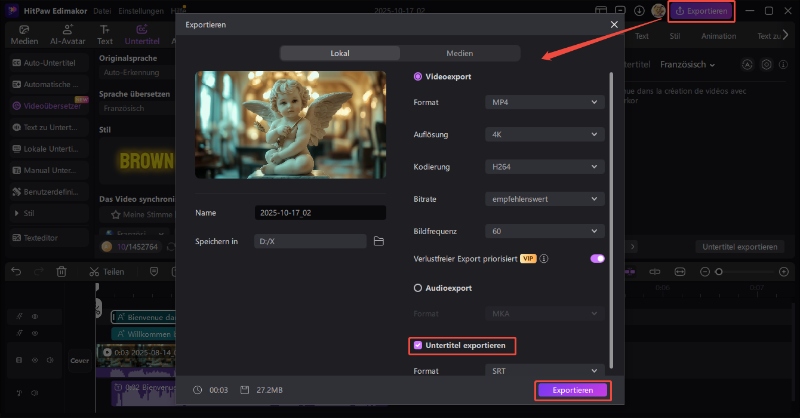Click the Medien icon in the top toolbar
Screen dimensions: 800x418
[22, 35]
